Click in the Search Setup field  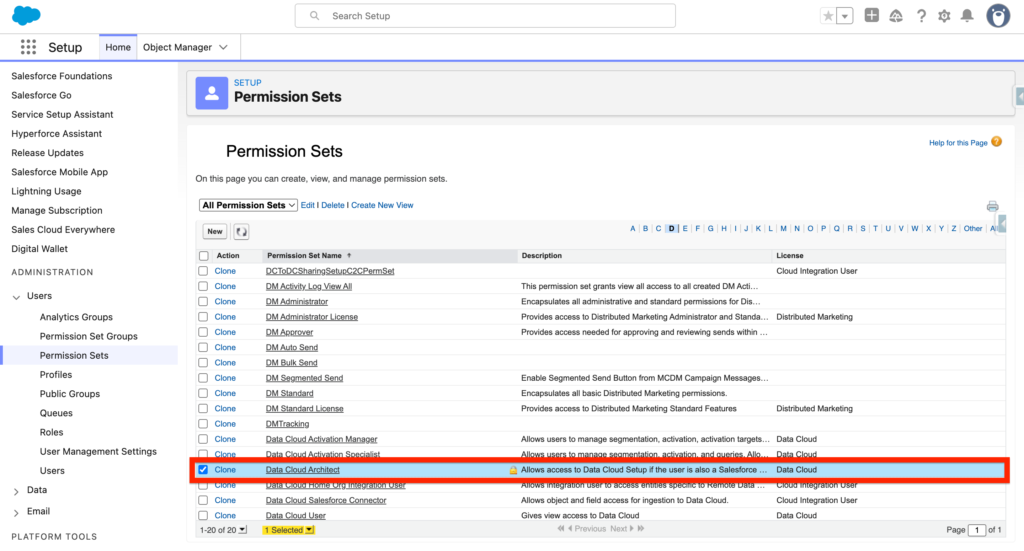485,16
